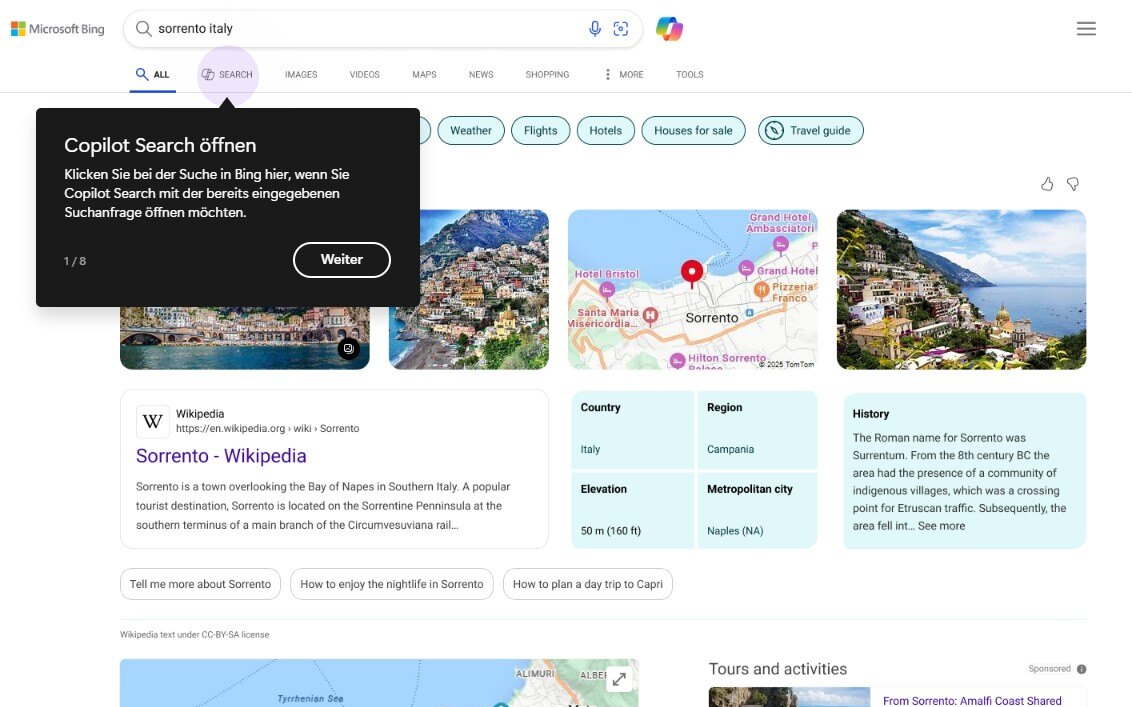This screenshot has width=1132, height=707.
Task: Open the NEWS tab
Action: [x=481, y=74]
